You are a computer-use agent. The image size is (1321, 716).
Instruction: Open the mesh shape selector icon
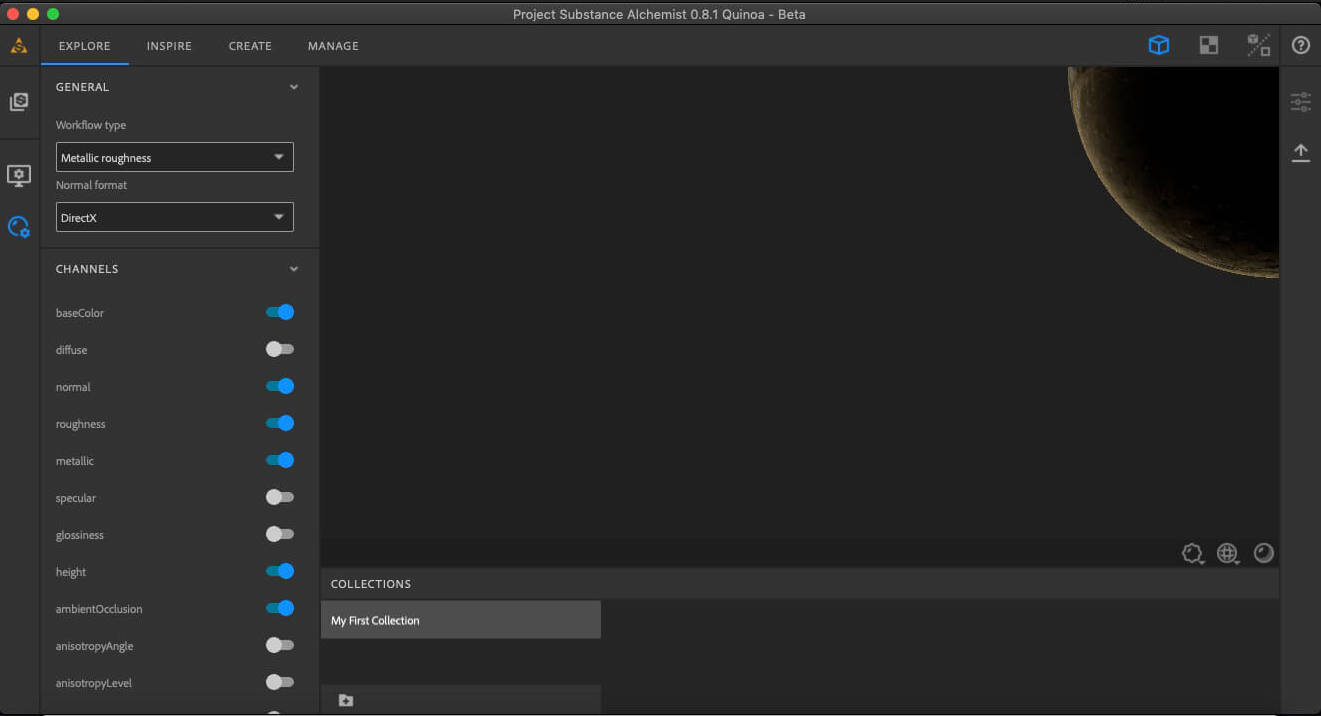click(x=1192, y=553)
